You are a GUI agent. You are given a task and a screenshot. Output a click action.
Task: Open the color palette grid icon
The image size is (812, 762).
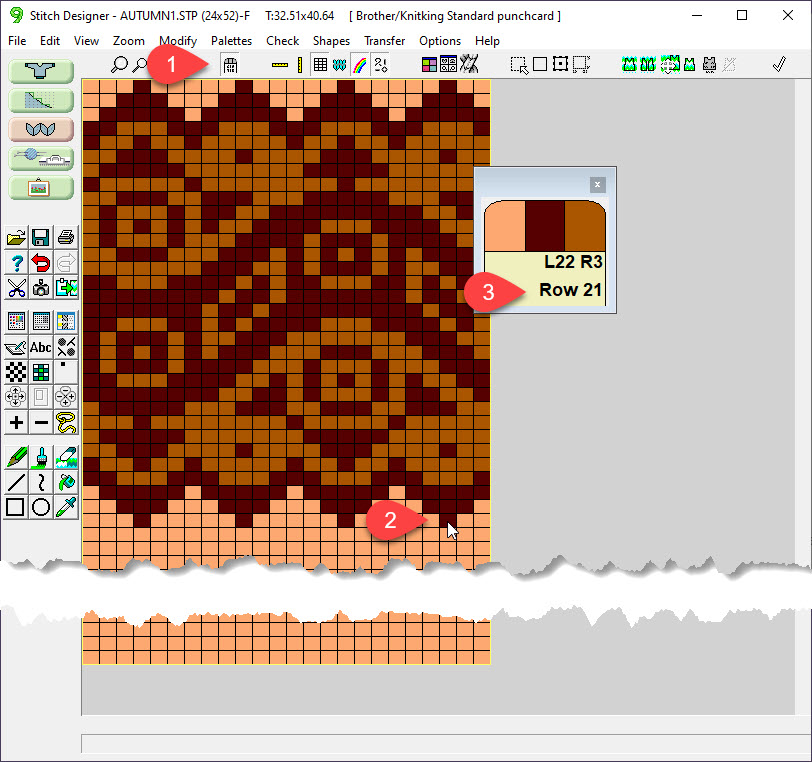point(16,322)
